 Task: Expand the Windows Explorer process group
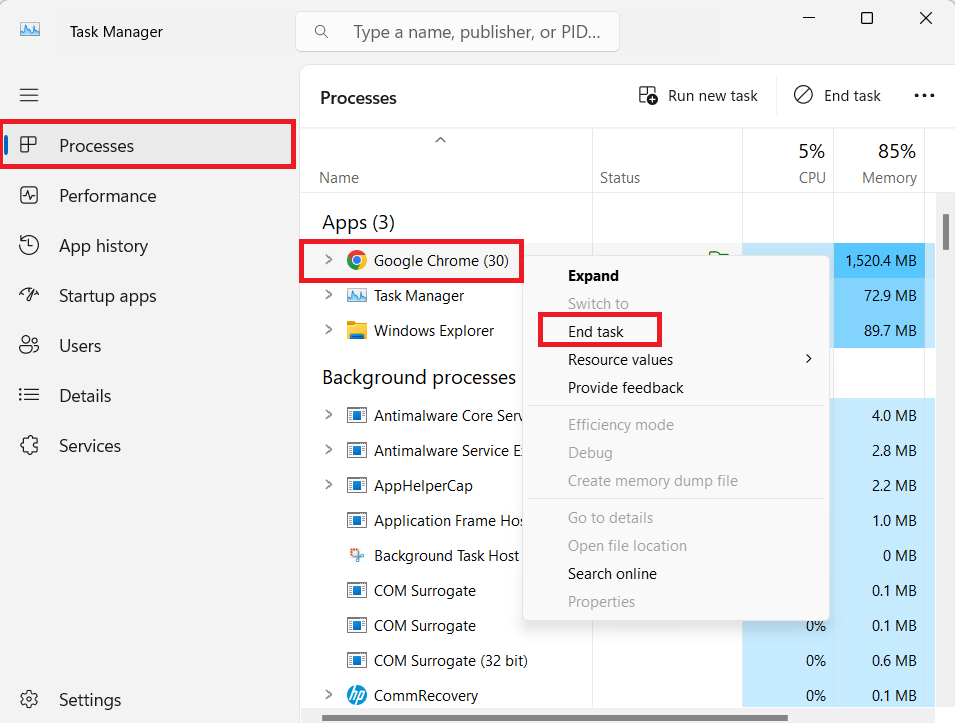click(329, 330)
